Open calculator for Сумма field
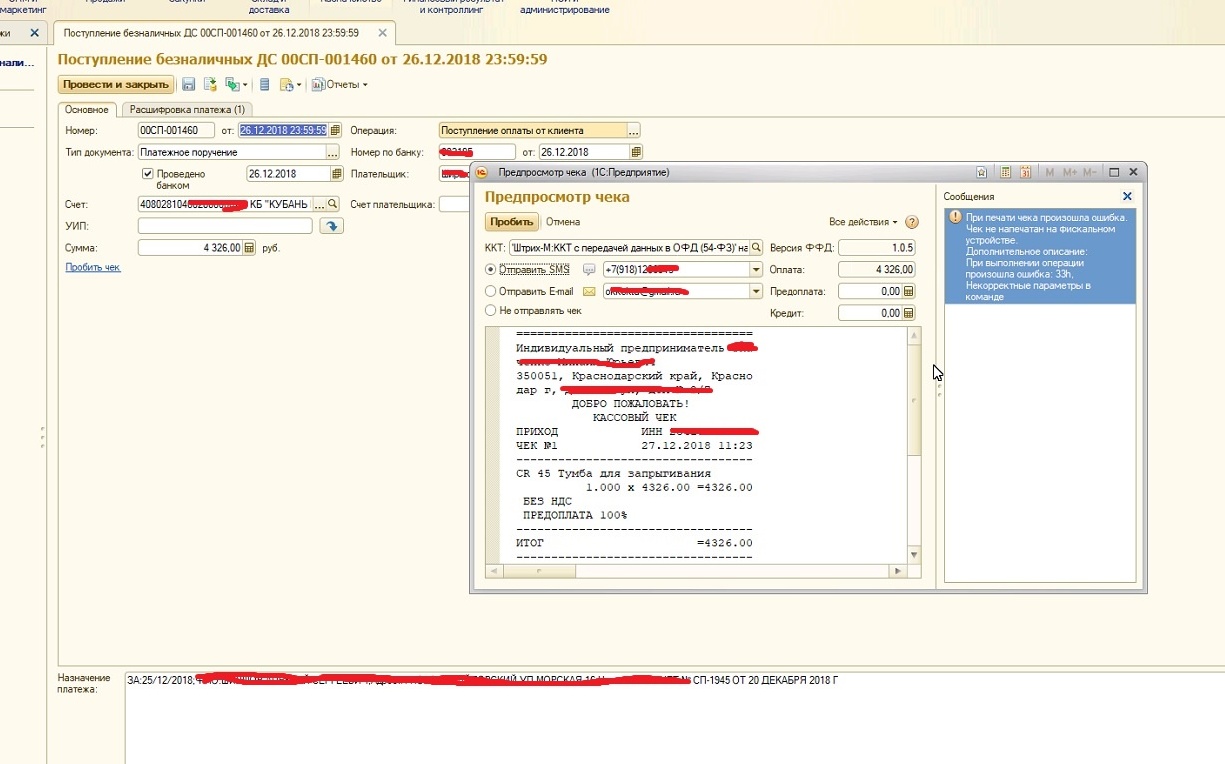 [249, 248]
